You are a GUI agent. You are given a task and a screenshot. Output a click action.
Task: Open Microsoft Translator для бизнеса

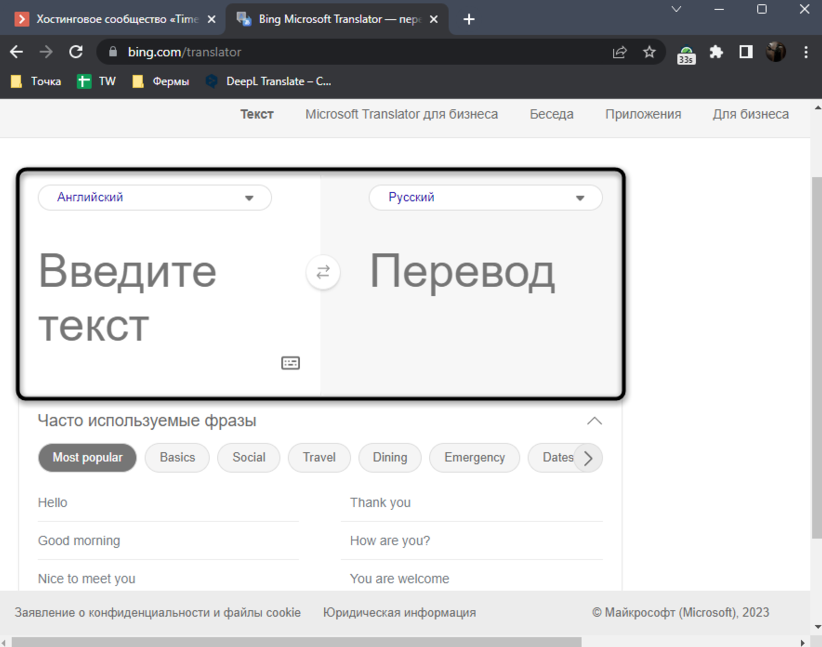pyautogui.click(x=402, y=114)
